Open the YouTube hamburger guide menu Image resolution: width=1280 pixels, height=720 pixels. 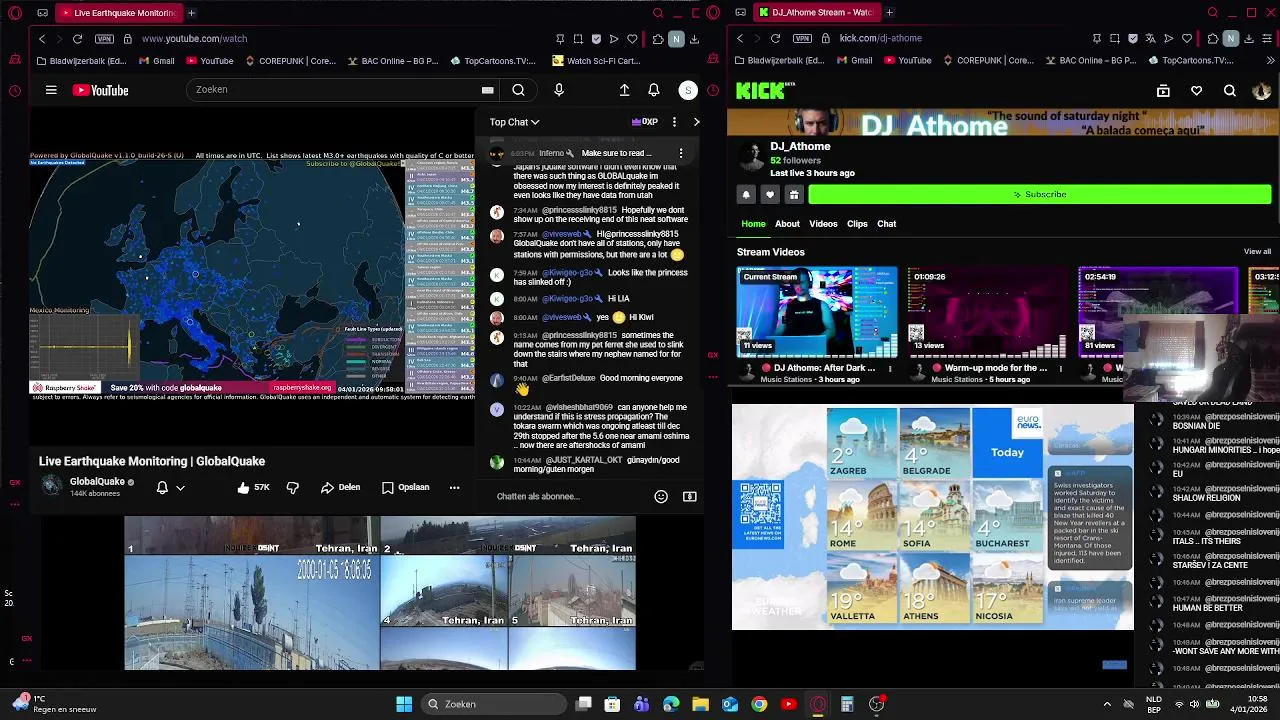point(51,90)
